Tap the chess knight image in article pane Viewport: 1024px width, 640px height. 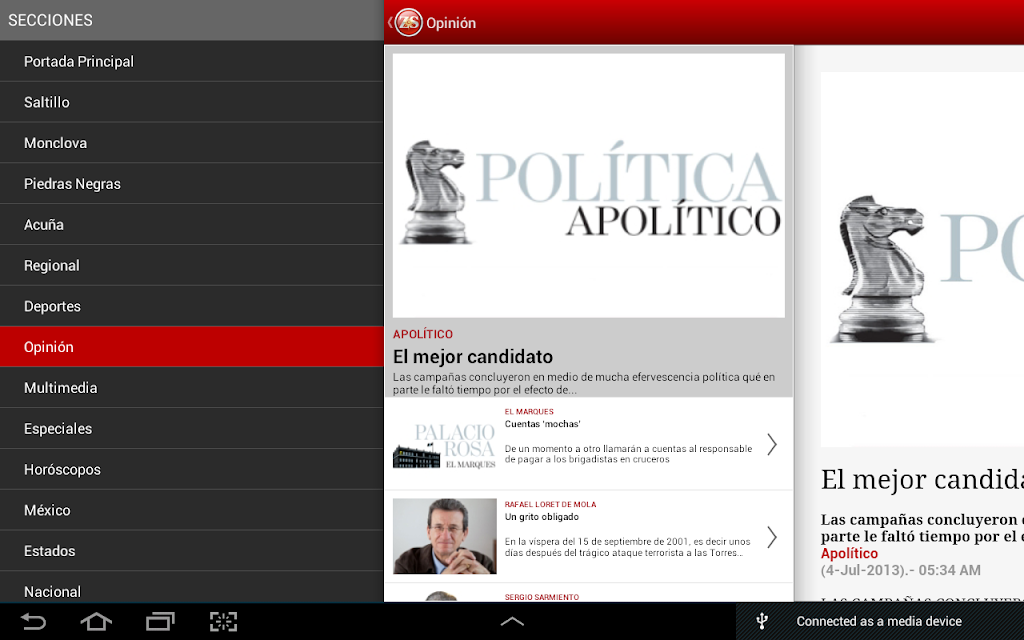(882, 268)
